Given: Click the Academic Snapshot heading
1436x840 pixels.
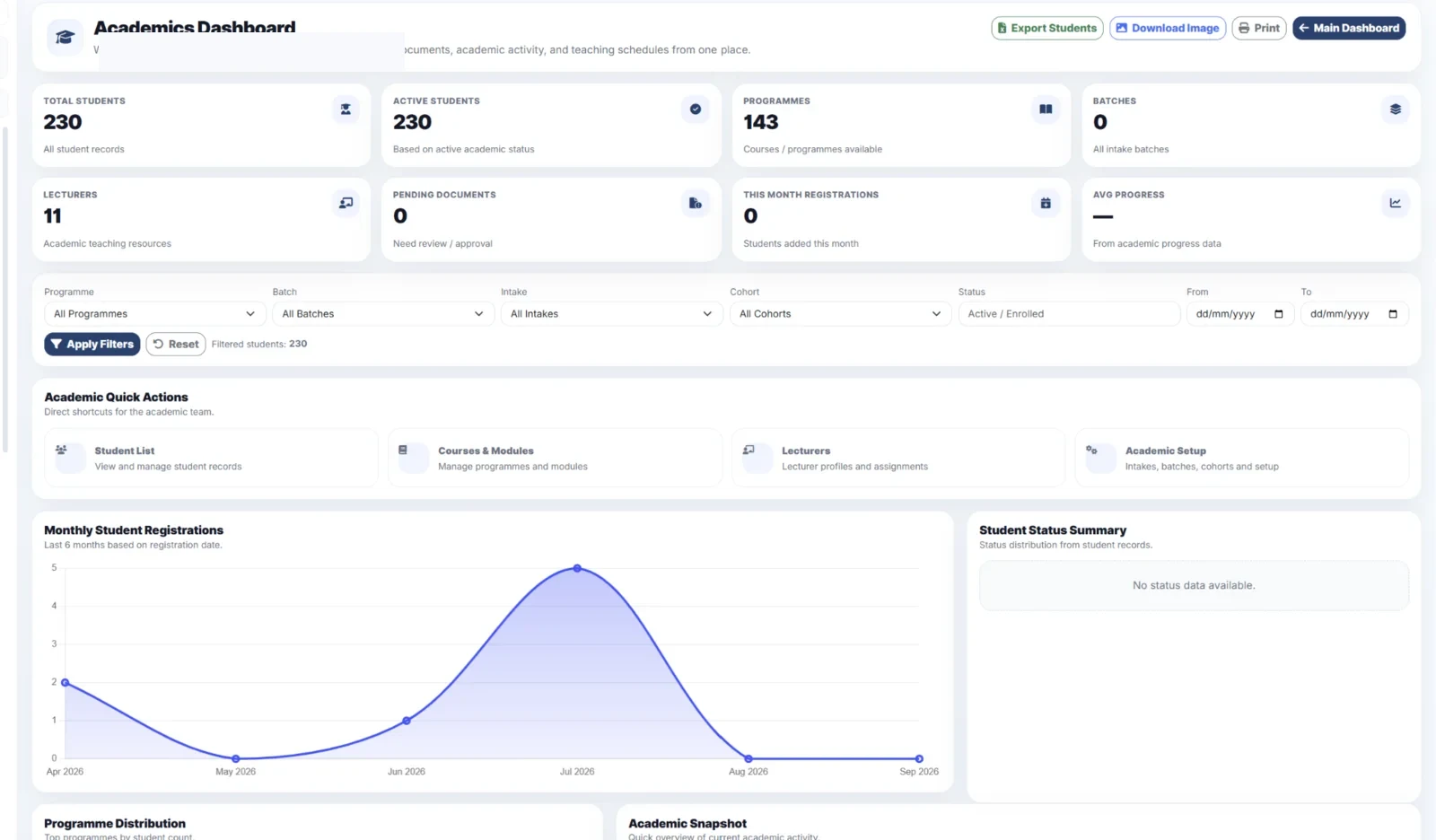Looking at the screenshot, I should point(687,823).
